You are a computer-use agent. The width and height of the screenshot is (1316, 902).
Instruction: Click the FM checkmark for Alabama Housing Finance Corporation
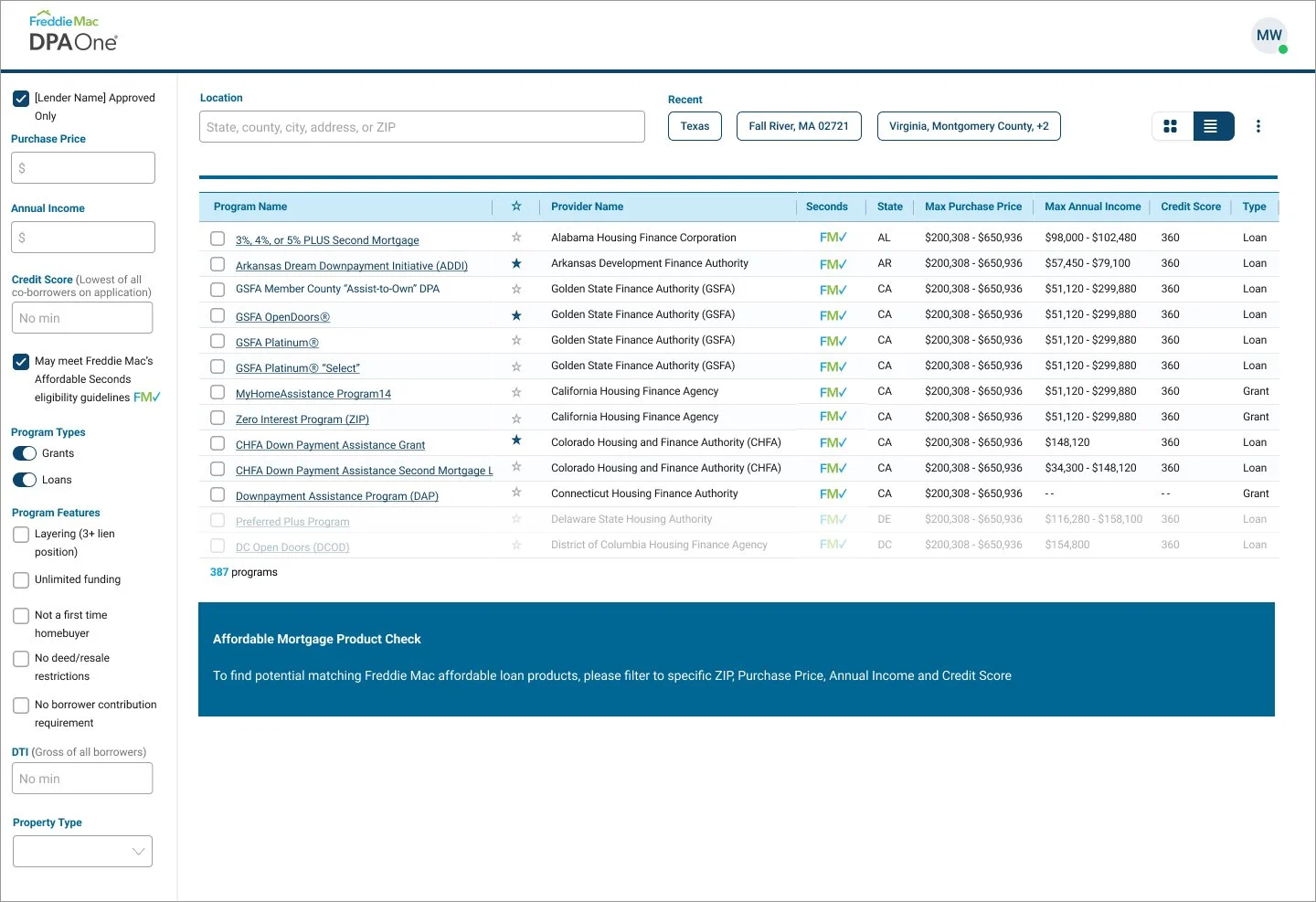[x=833, y=238]
